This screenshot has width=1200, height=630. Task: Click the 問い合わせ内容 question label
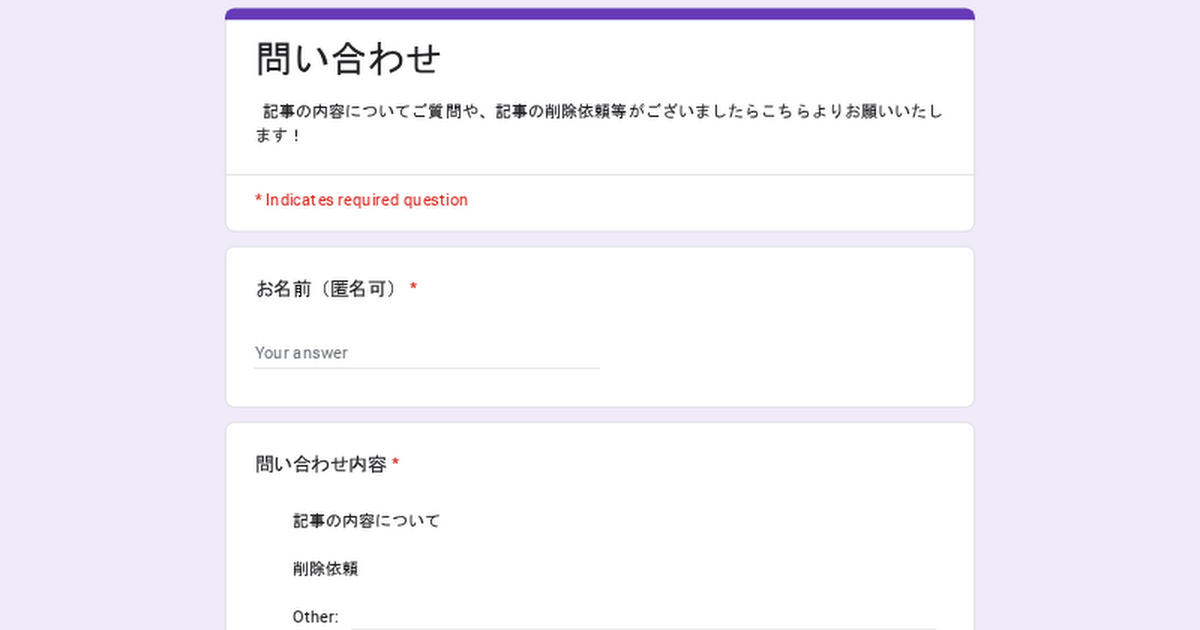pyautogui.click(x=320, y=464)
